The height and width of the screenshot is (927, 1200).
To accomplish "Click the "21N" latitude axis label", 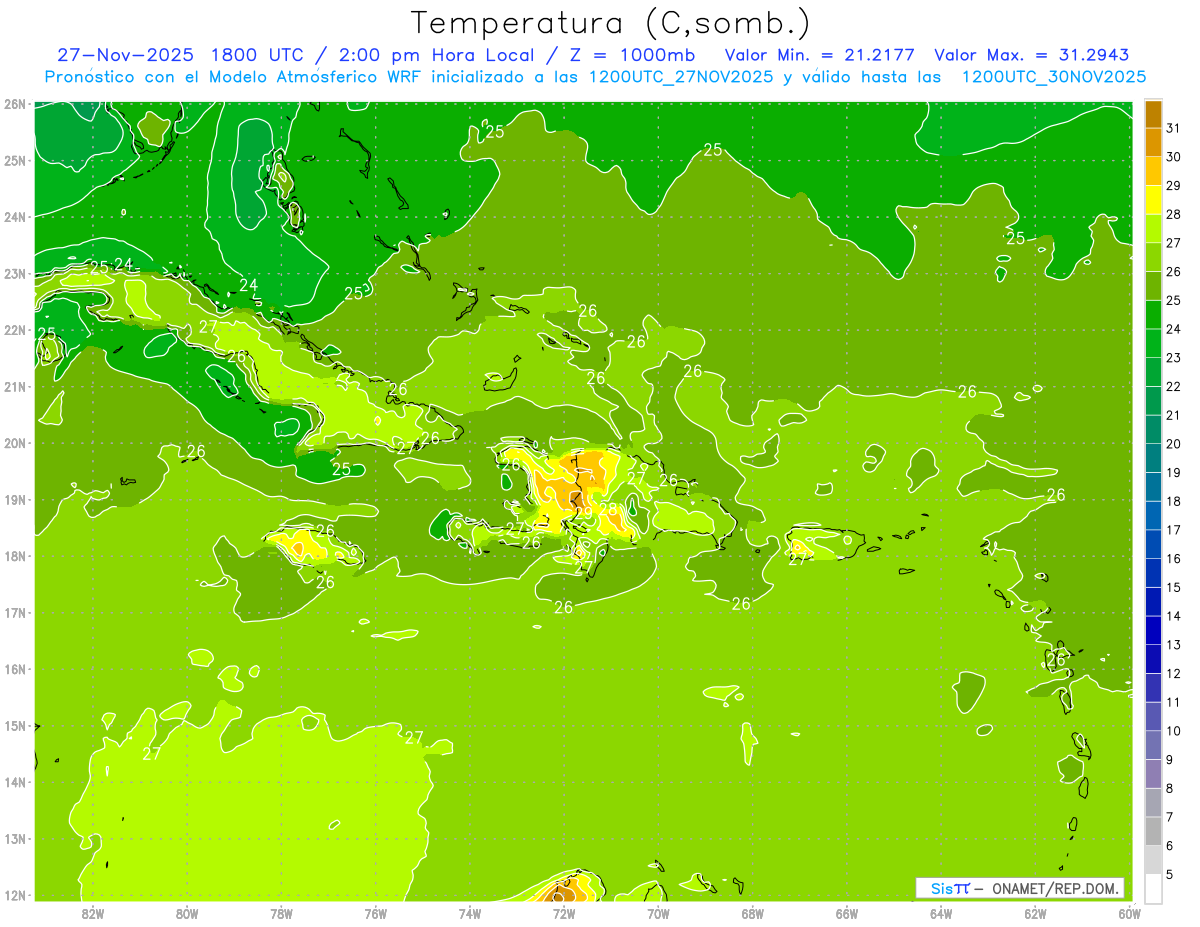I will pyautogui.click(x=14, y=387).
